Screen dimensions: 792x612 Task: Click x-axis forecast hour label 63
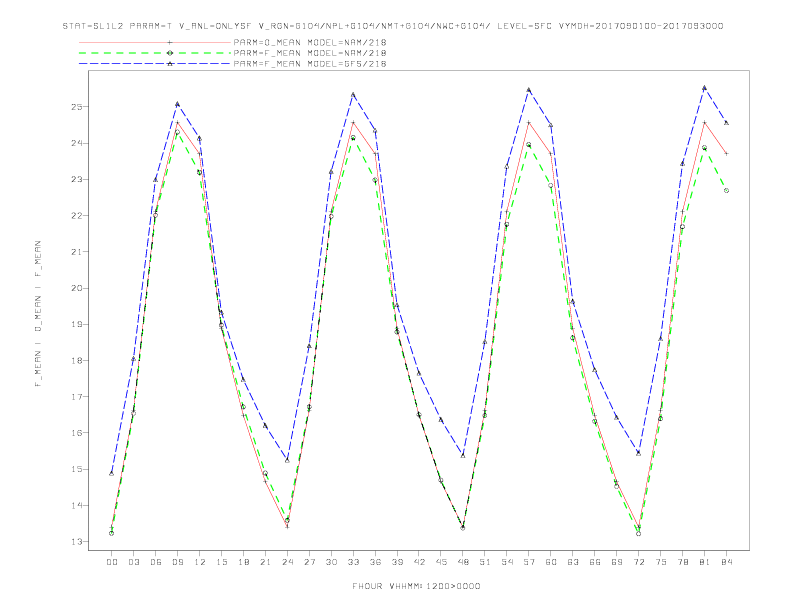pyautogui.click(x=573, y=562)
